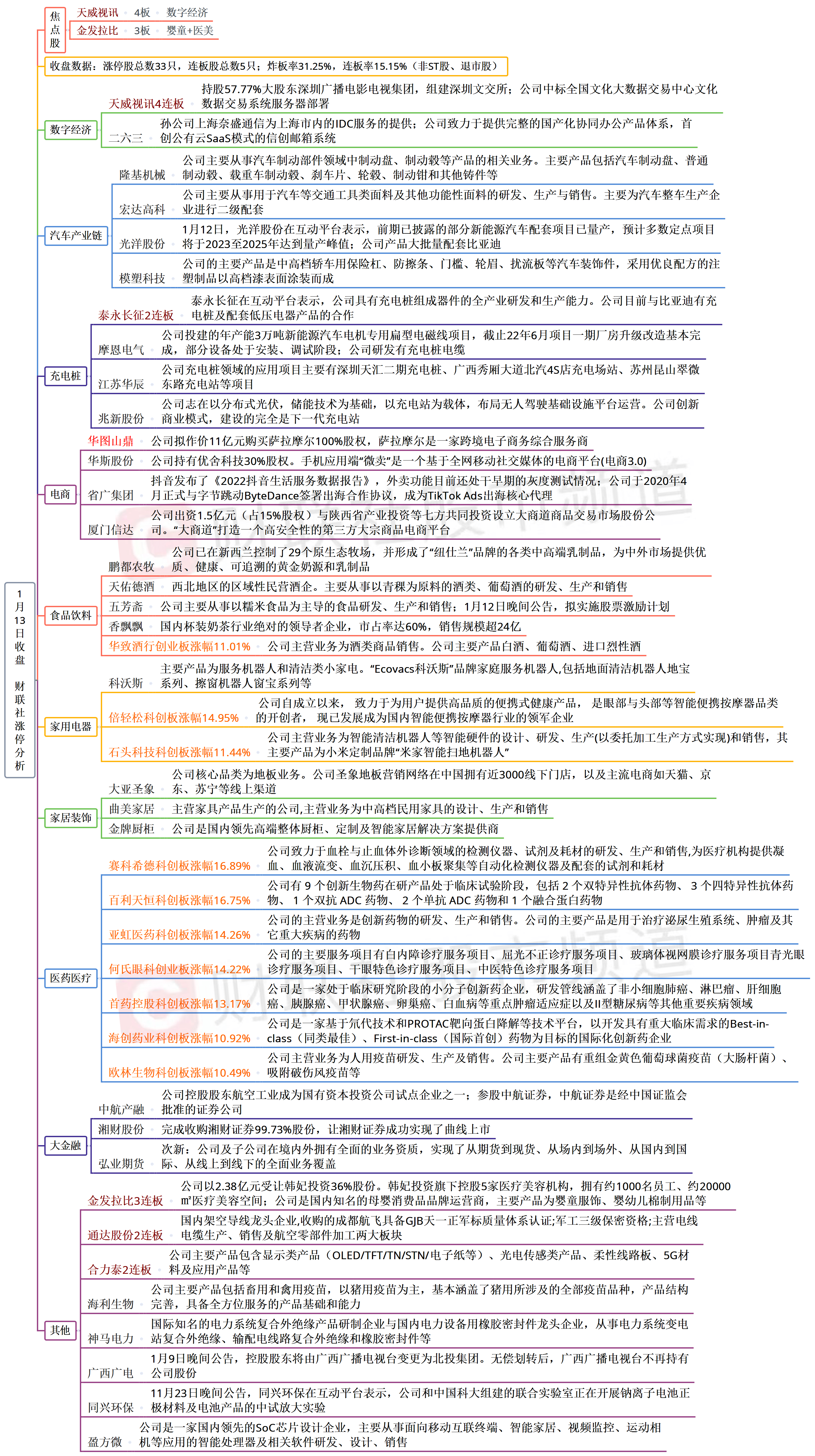The height and width of the screenshot is (1456, 815).
Task: Select the 其他 category node
Action: pyautogui.click(x=60, y=1330)
